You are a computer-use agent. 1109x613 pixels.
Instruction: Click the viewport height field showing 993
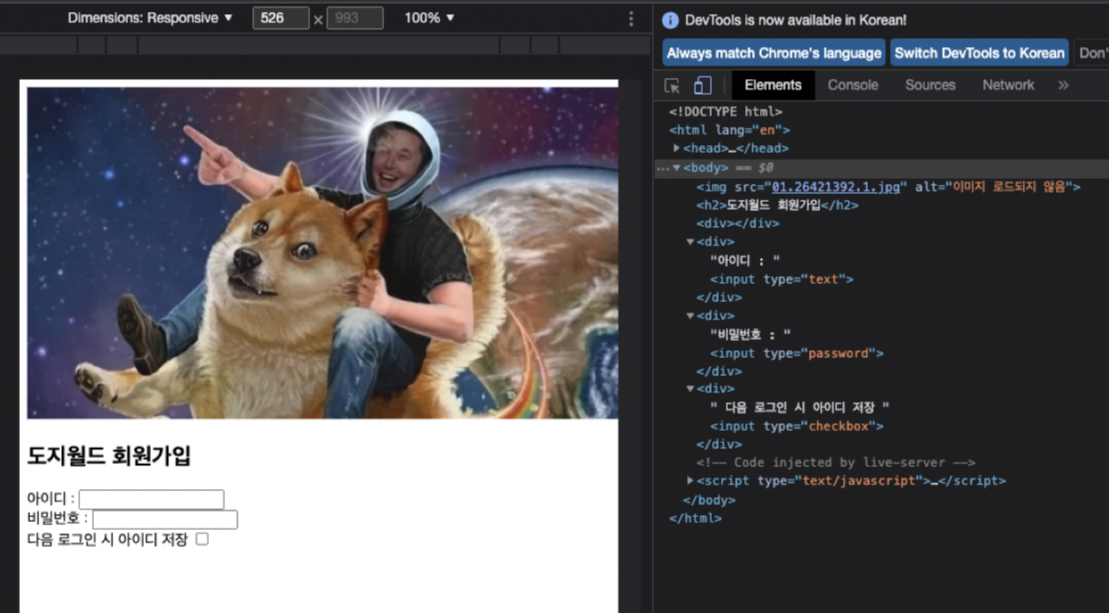[355, 18]
